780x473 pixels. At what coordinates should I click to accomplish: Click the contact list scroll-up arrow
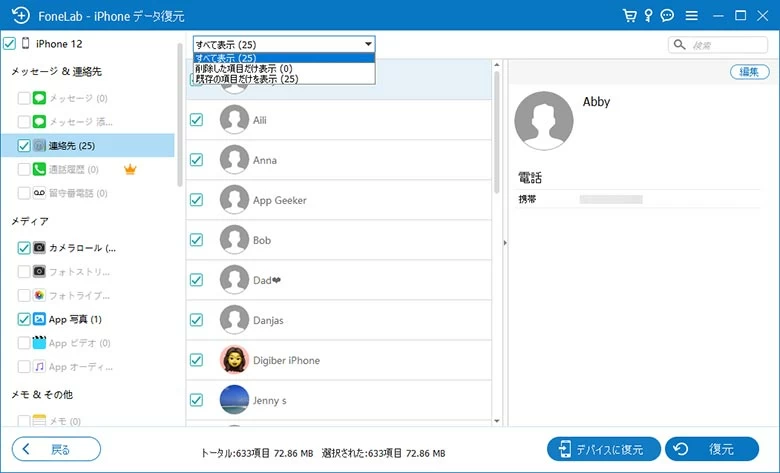pyautogui.click(x=496, y=65)
